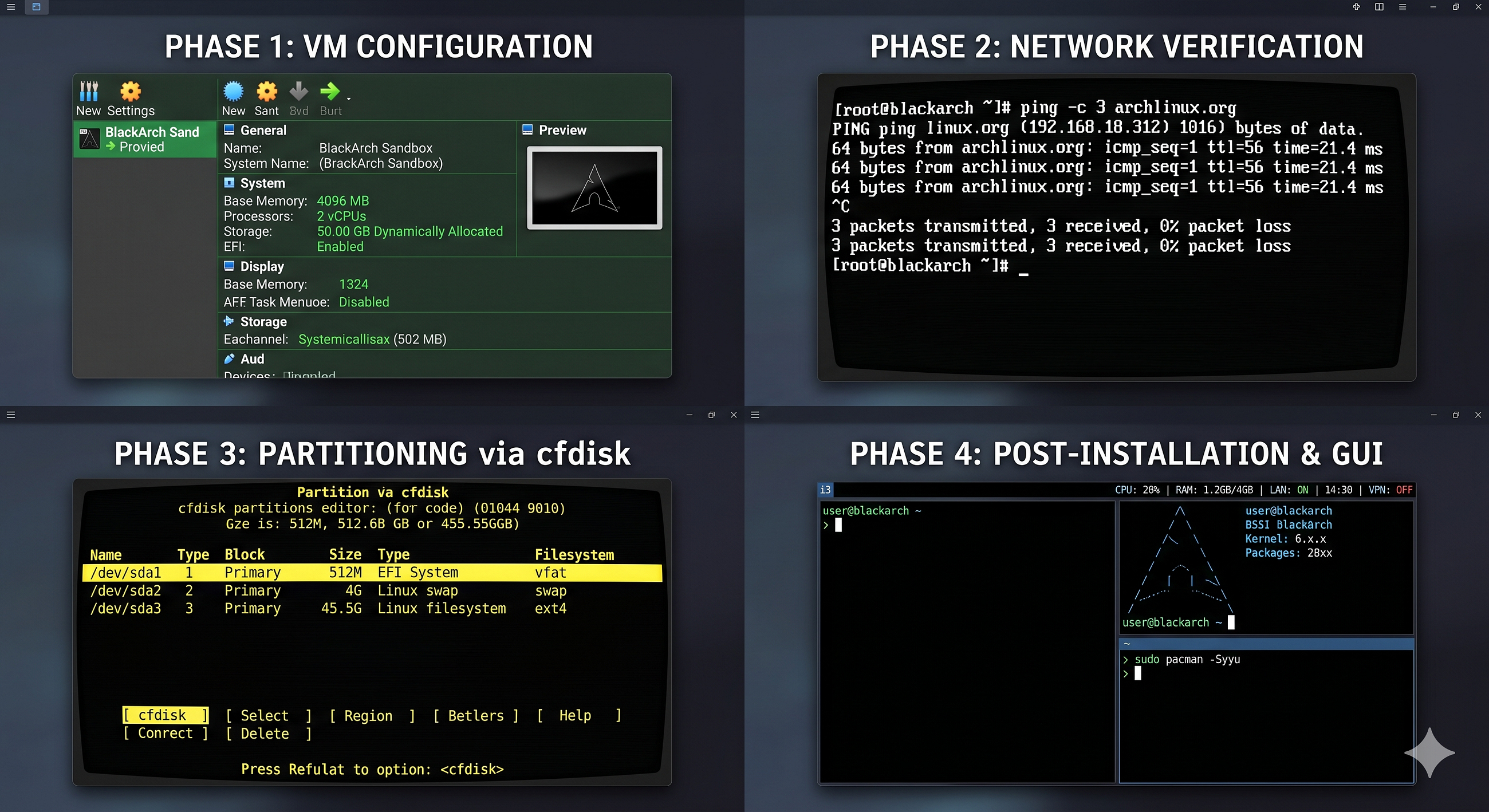Viewport: 1489px width, 812px height.
Task: Open dropdown arrow next to Burt
Action: point(349,99)
